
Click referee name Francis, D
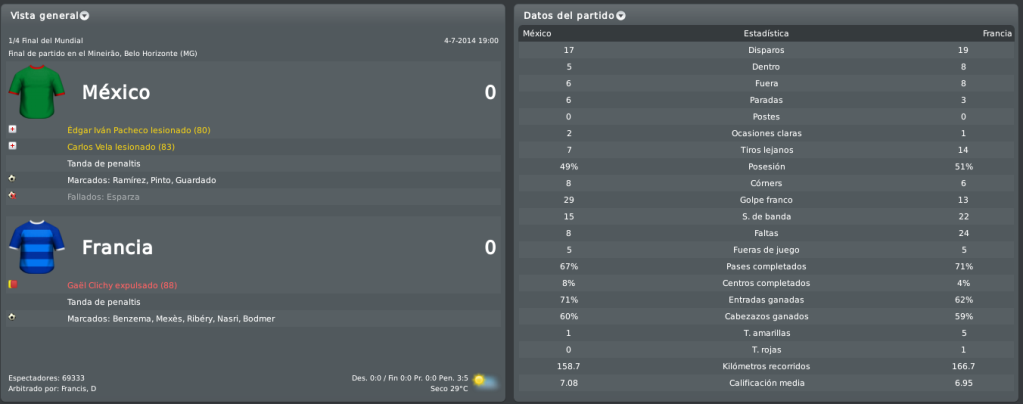click(79, 388)
